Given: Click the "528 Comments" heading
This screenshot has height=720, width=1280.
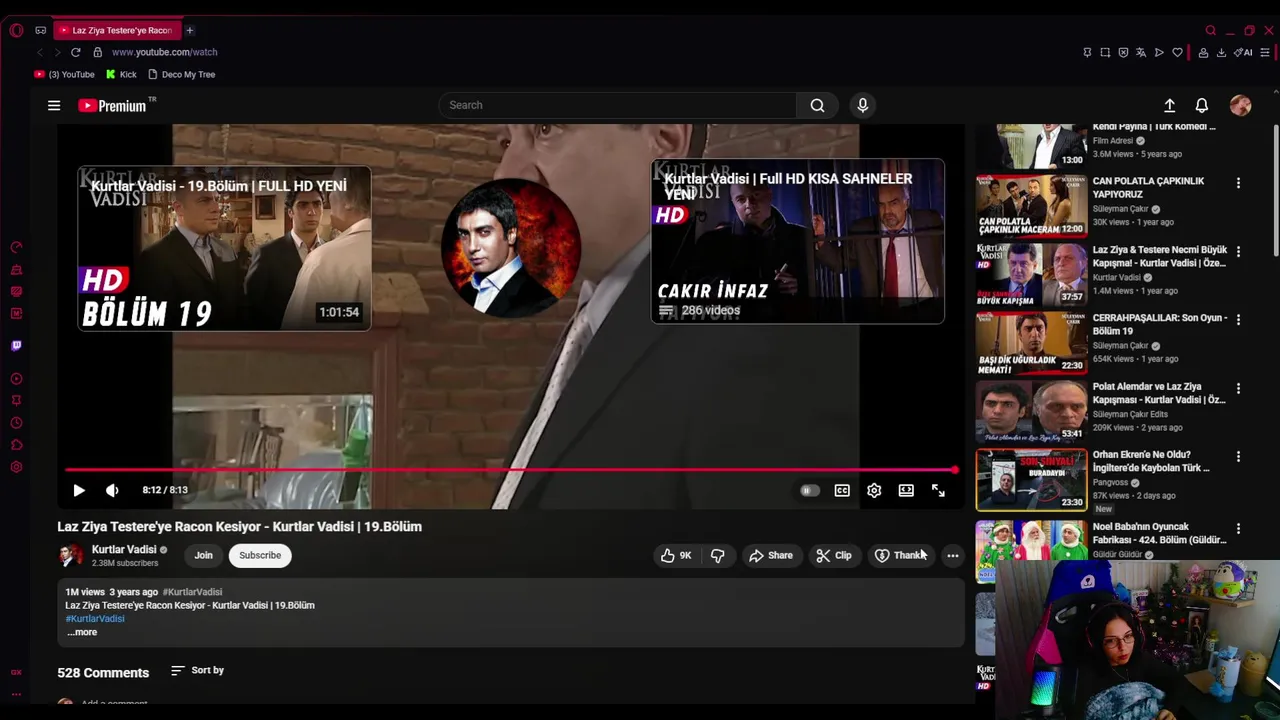Looking at the screenshot, I should coord(103,673).
